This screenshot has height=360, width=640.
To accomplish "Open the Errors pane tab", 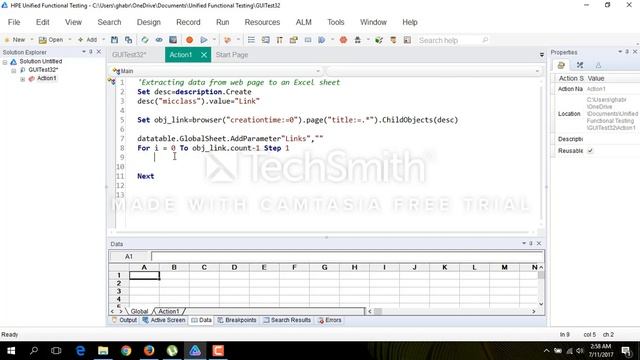I will (x=330, y=320).
